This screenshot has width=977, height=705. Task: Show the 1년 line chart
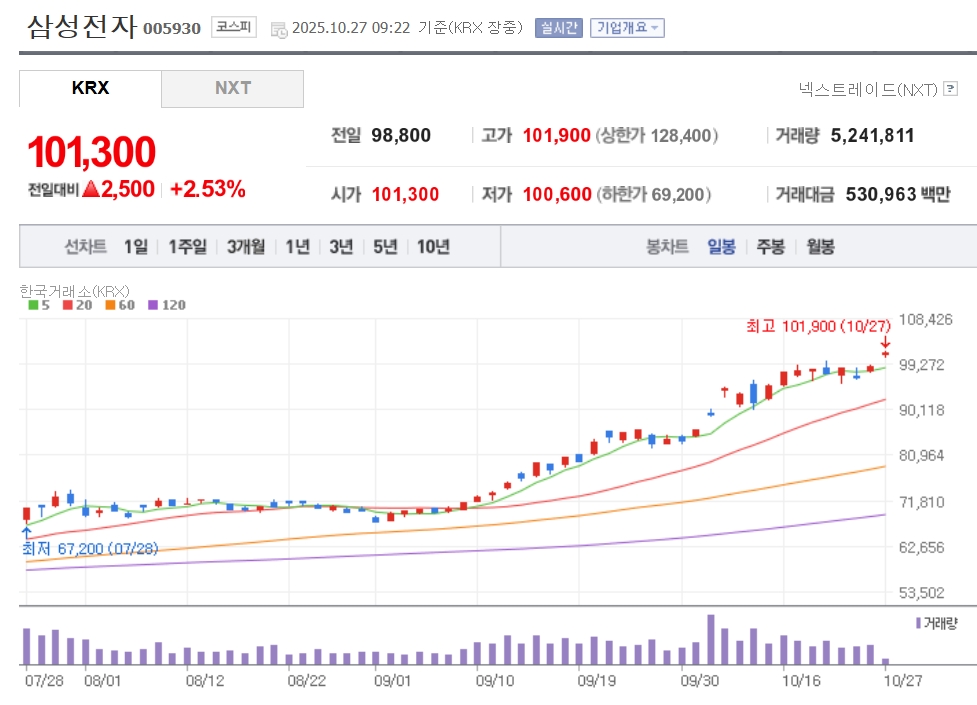click(x=297, y=247)
